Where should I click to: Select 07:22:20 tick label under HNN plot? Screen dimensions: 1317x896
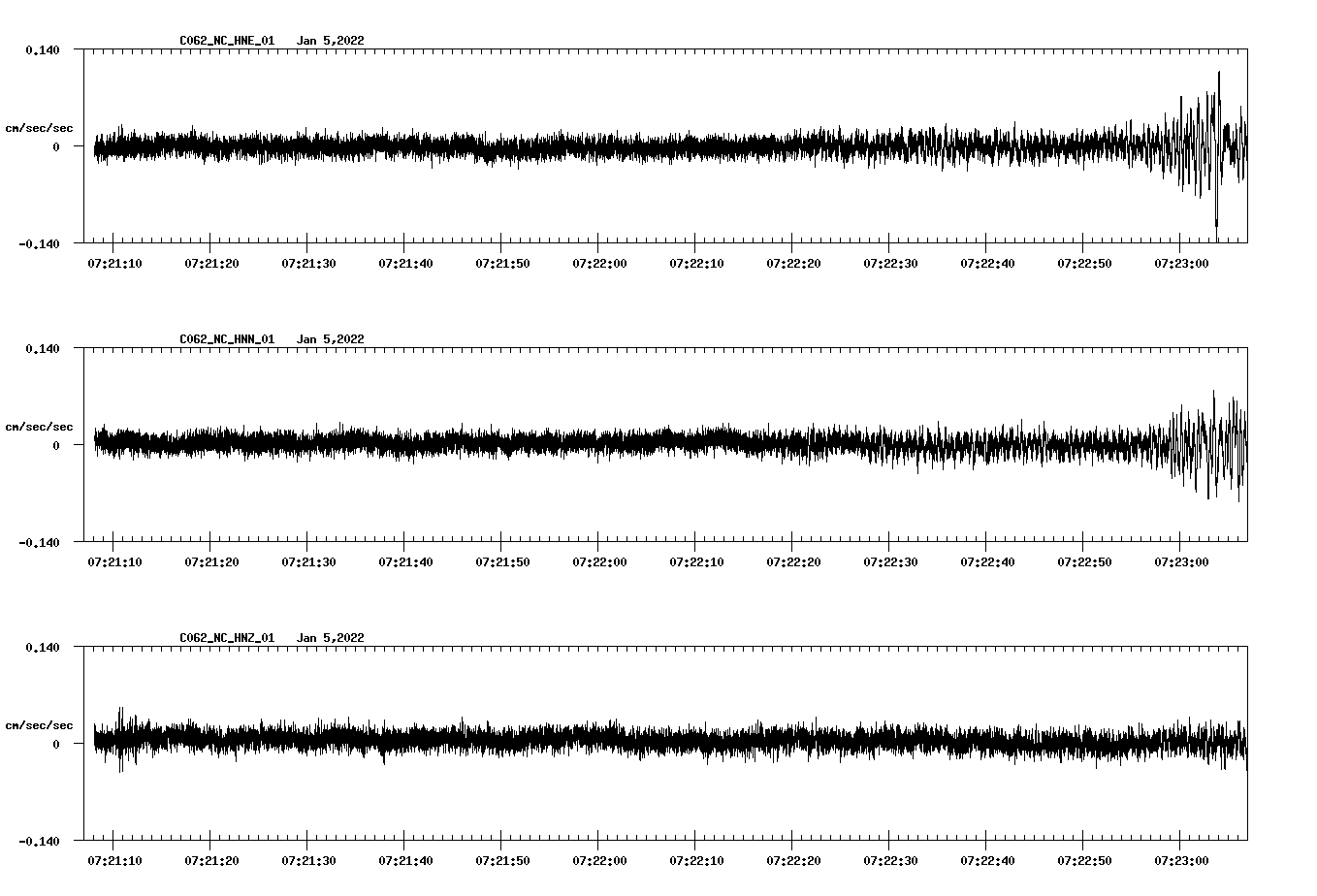tap(793, 561)
